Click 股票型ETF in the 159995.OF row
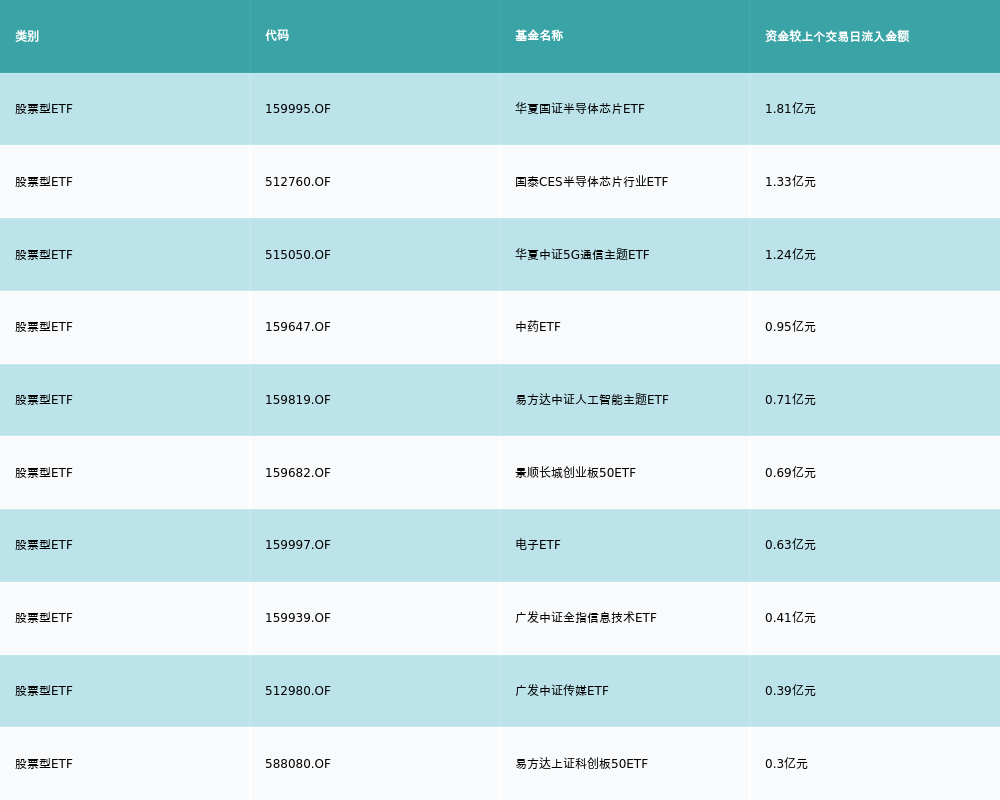Viewport: 1000px width, 800px height. click(x=44, y=109)
